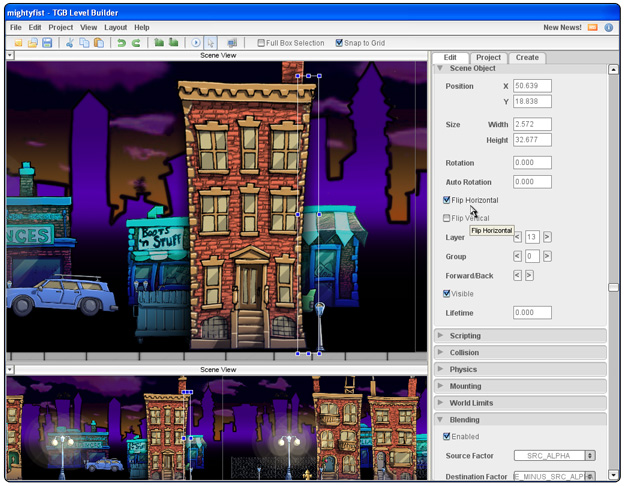Move object back with Forward/Back left arrow
The height and width of the screenshot is (486, 625).
517,275
